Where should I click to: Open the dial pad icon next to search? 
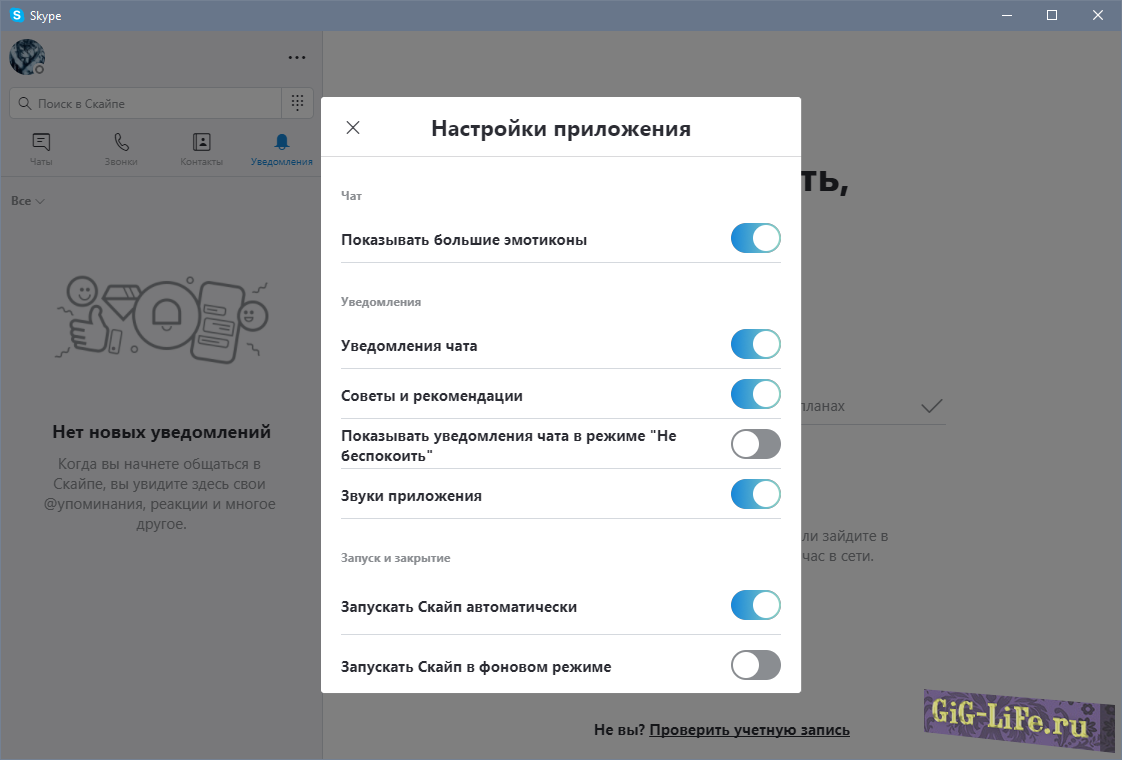click(297, 103)
